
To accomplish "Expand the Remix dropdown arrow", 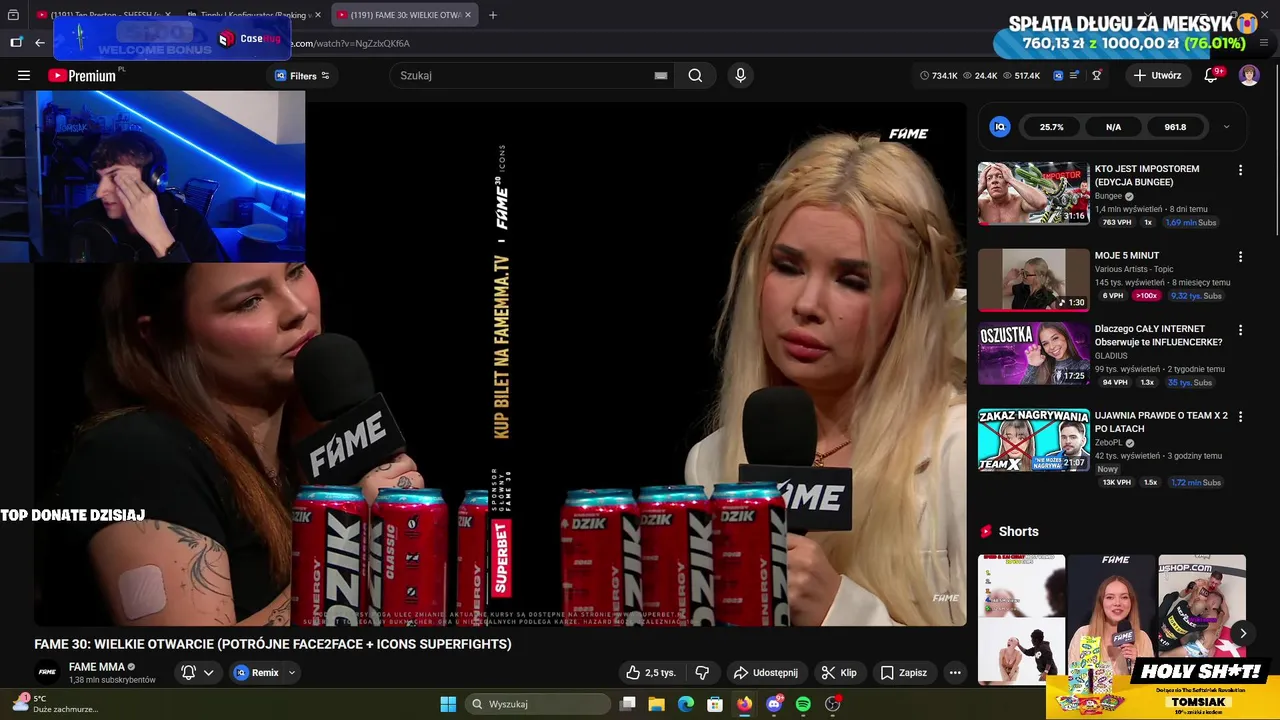I will click(292, 673).
